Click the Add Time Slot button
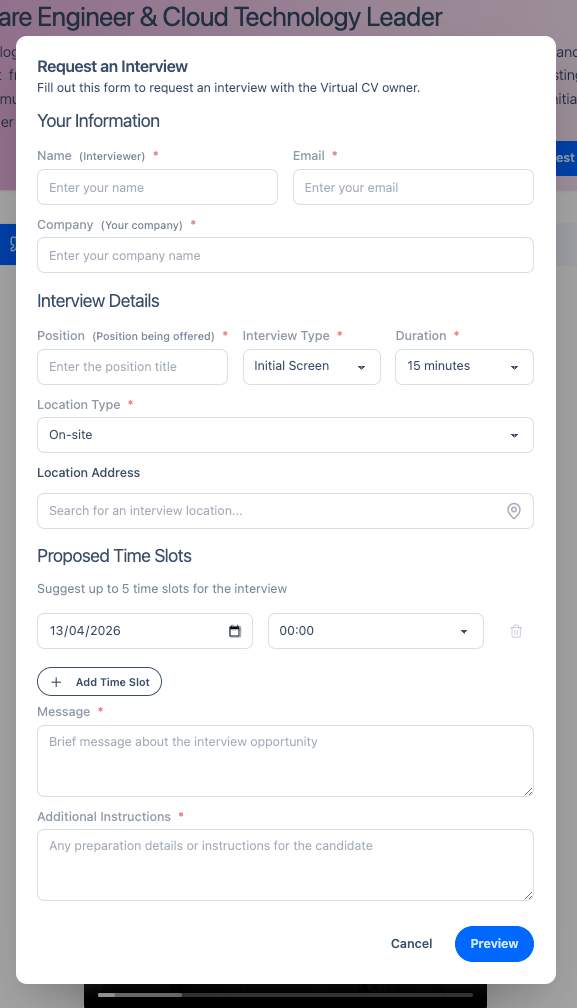This screenshot has height=1008, width=577. (99, 681)
